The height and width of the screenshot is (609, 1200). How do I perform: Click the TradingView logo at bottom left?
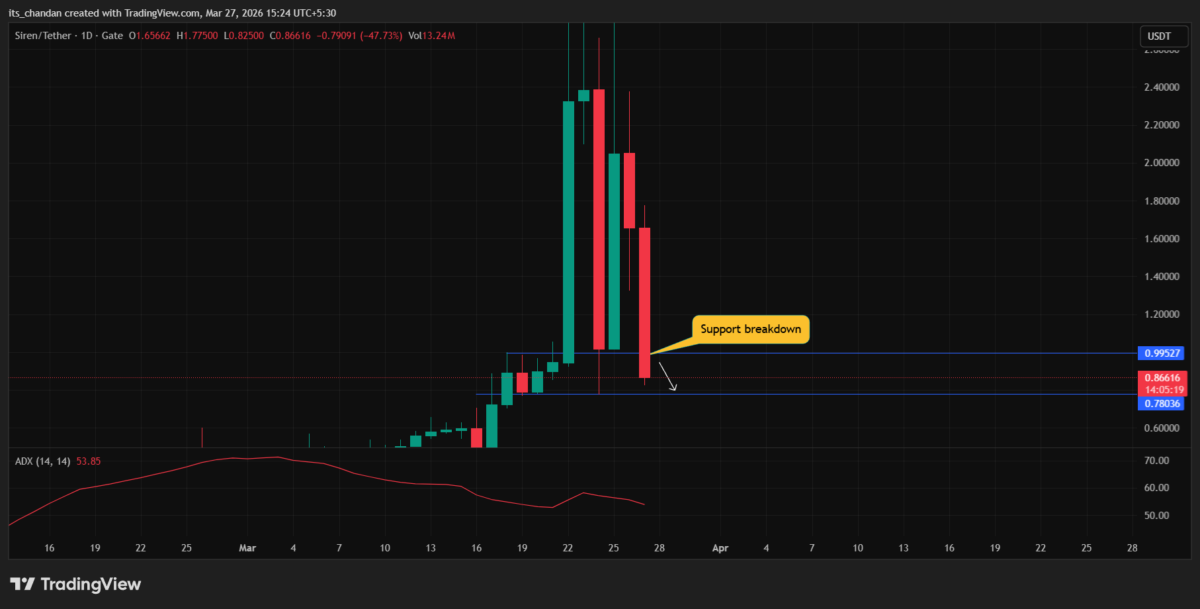pyautogui.click(x=75, y=583)
